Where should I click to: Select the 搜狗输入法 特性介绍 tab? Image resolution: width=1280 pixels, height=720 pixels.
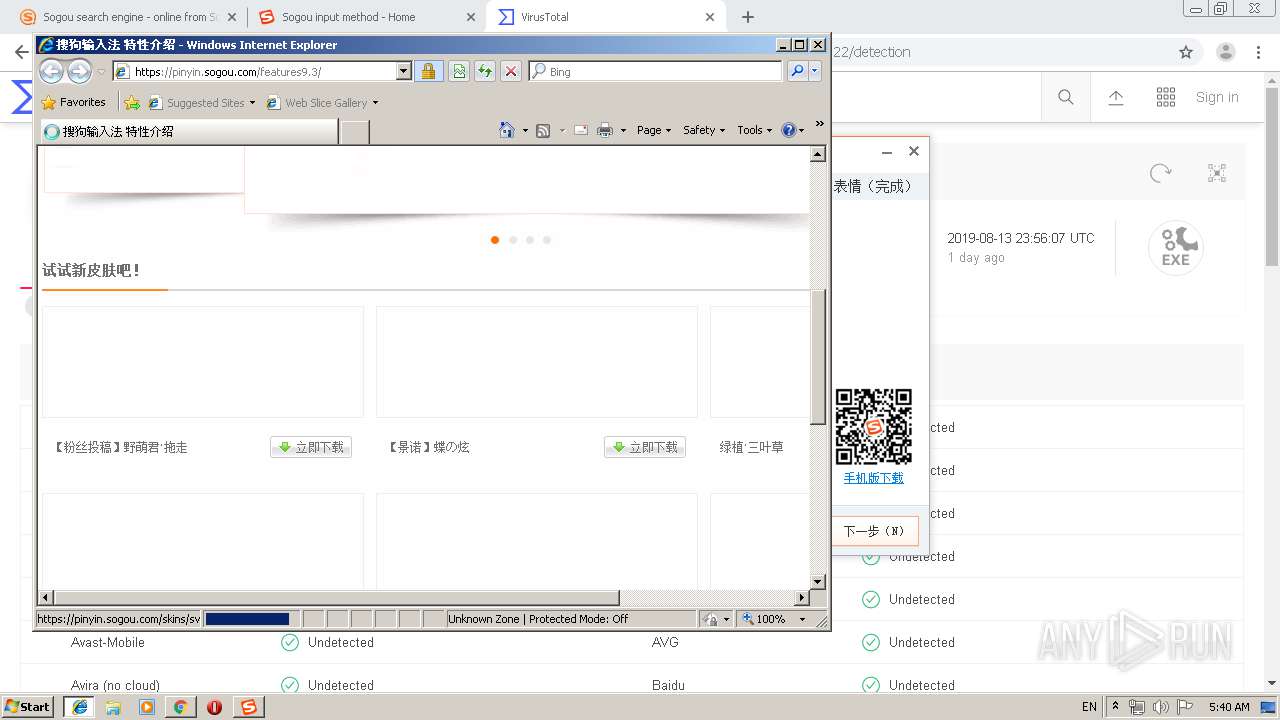coord(188,131)
